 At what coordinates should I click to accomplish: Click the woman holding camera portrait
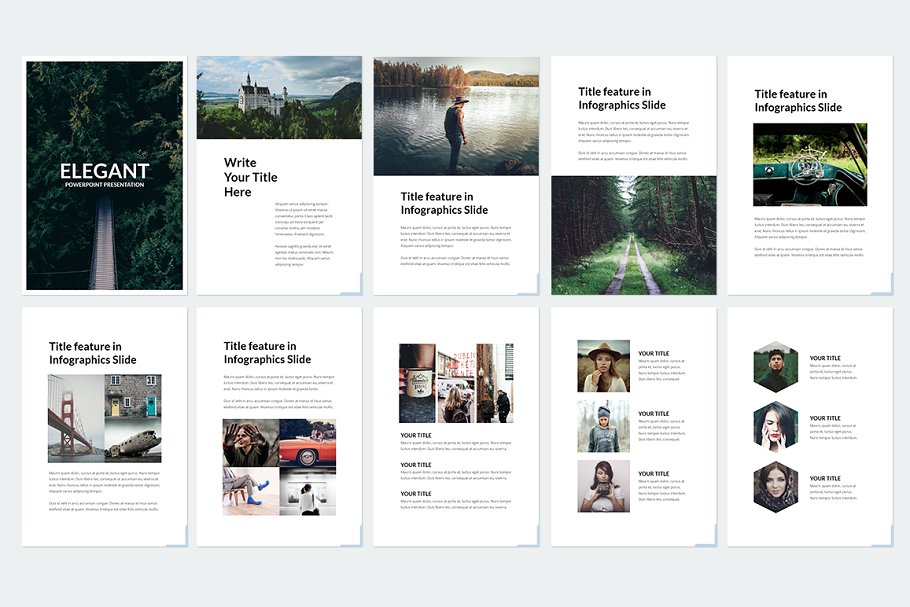pos(603,486)
